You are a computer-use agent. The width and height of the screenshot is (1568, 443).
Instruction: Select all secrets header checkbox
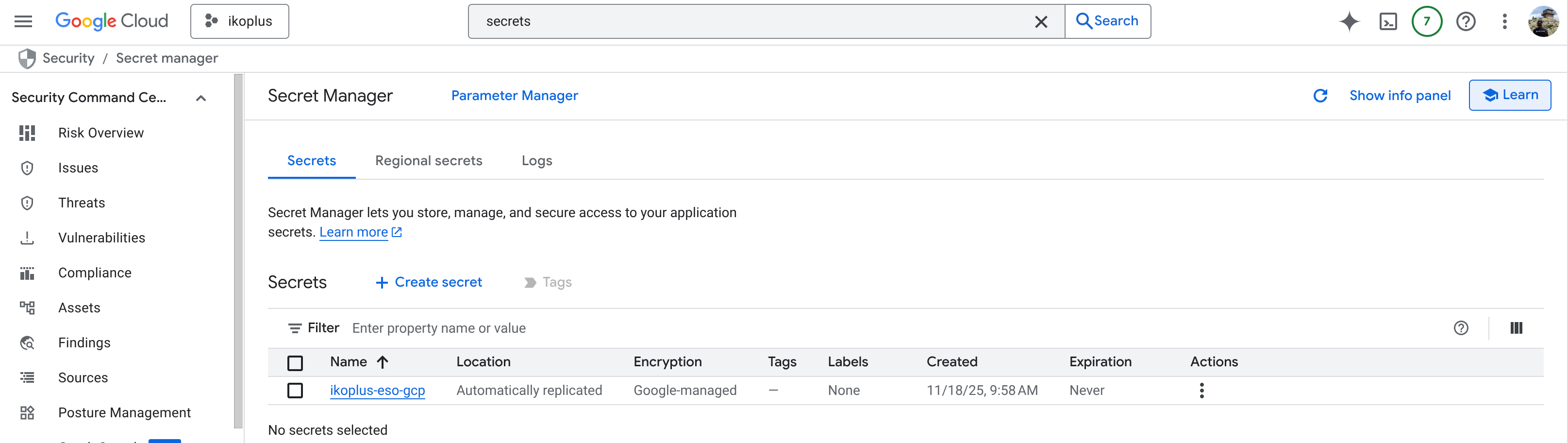click(295, 363)
